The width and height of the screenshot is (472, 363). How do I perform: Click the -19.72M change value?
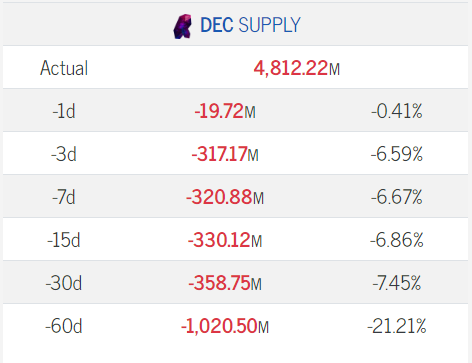(x=225, y=111)
